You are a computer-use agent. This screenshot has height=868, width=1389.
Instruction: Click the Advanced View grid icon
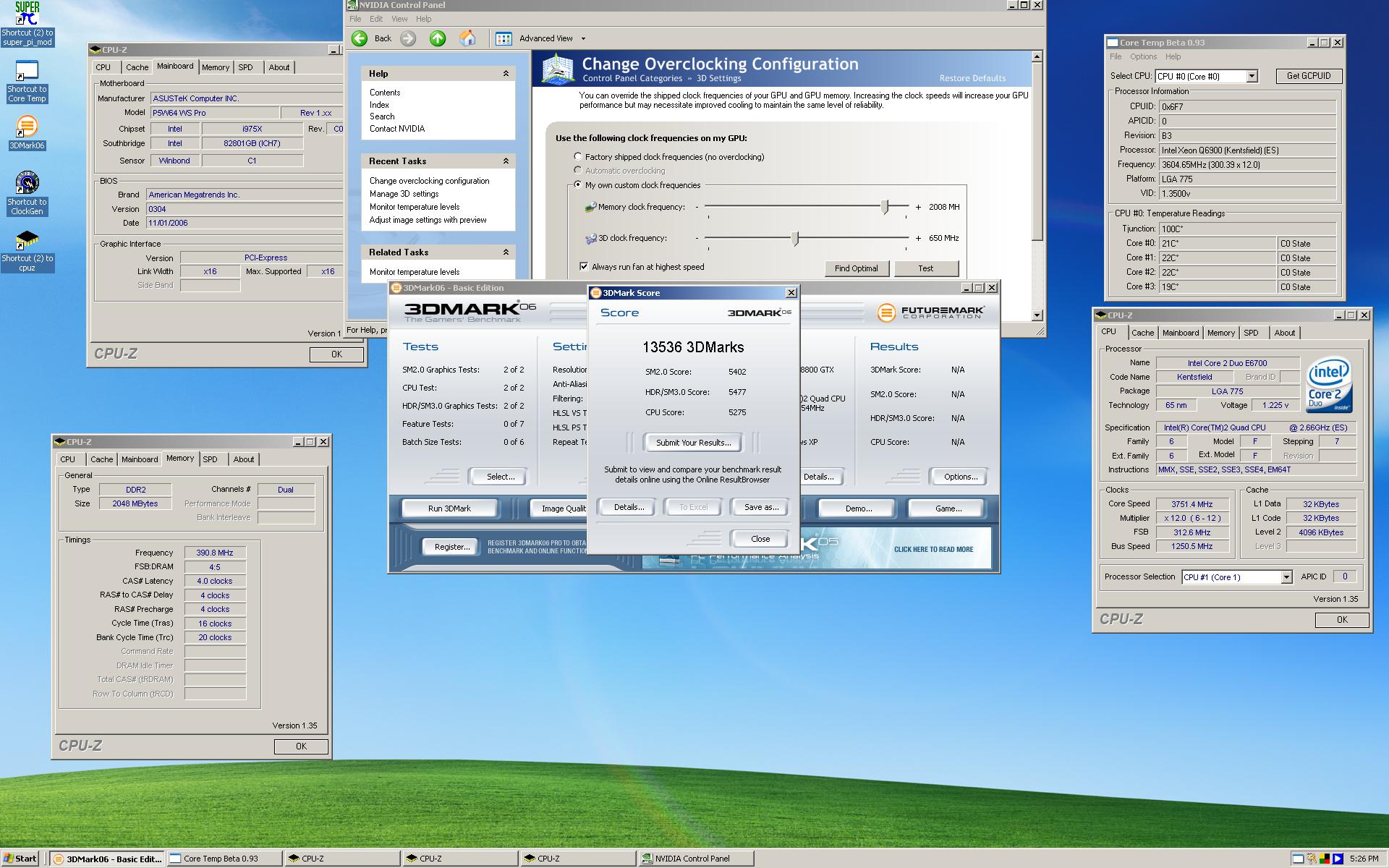[504, 38]
